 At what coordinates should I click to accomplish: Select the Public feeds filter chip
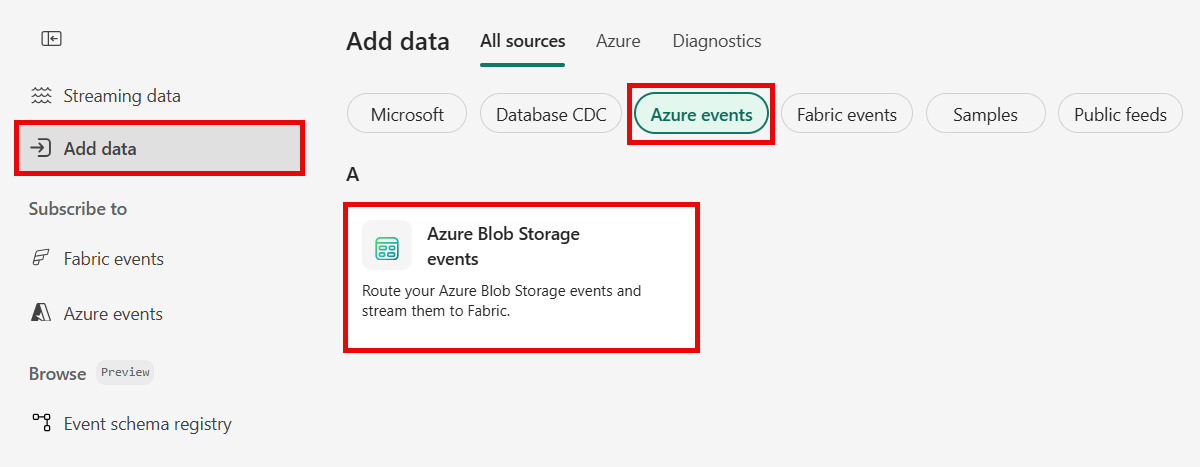tap(1120, 114)
